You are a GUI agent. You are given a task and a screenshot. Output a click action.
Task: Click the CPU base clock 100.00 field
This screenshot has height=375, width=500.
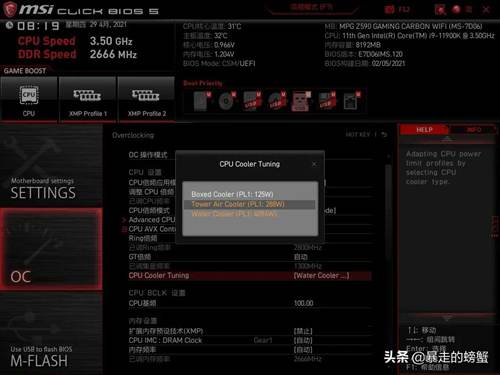pyautogui.click(x=249, y=303)
